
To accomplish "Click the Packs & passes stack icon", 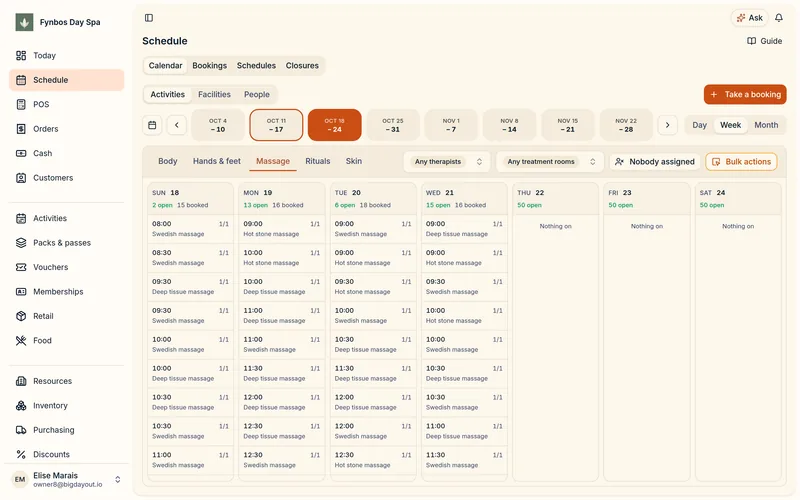I will (x=21, y=242).
